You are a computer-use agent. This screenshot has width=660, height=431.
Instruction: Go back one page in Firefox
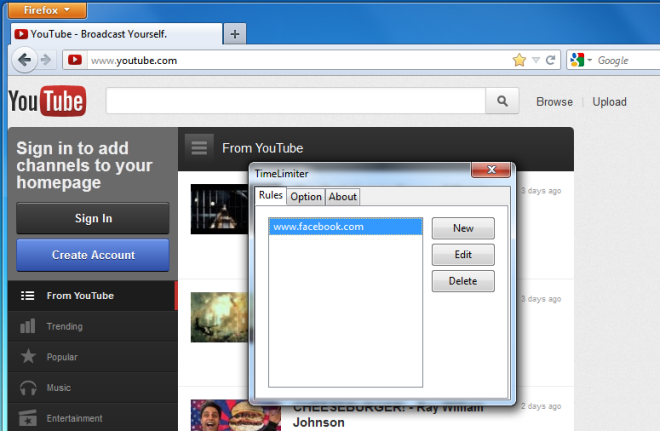pyautogui.click(x=24, y=60)
